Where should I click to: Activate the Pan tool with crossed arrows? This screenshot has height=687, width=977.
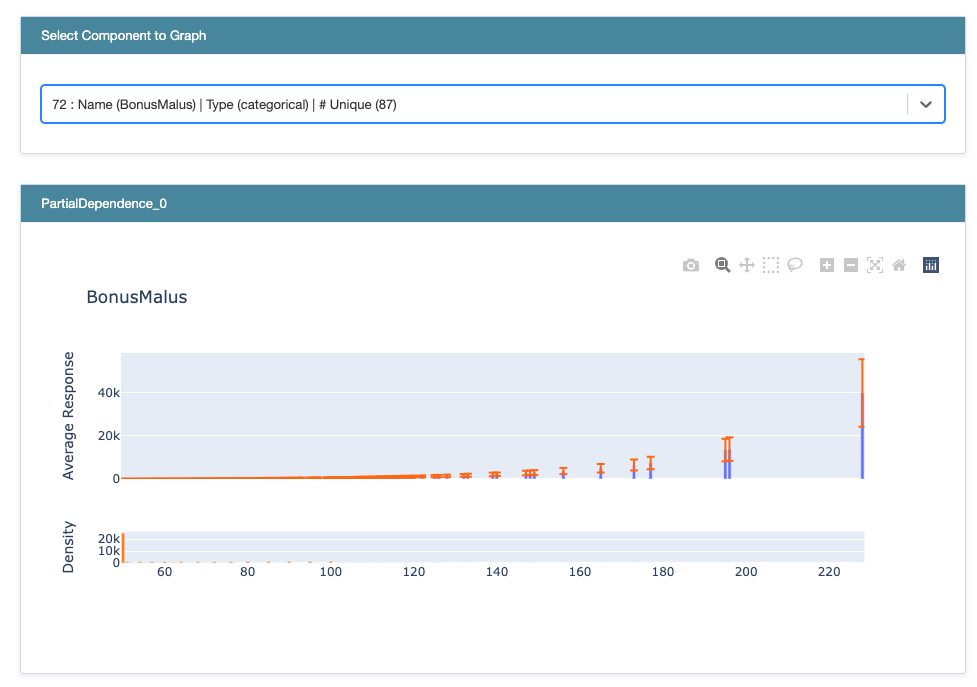tap(746, 265)
